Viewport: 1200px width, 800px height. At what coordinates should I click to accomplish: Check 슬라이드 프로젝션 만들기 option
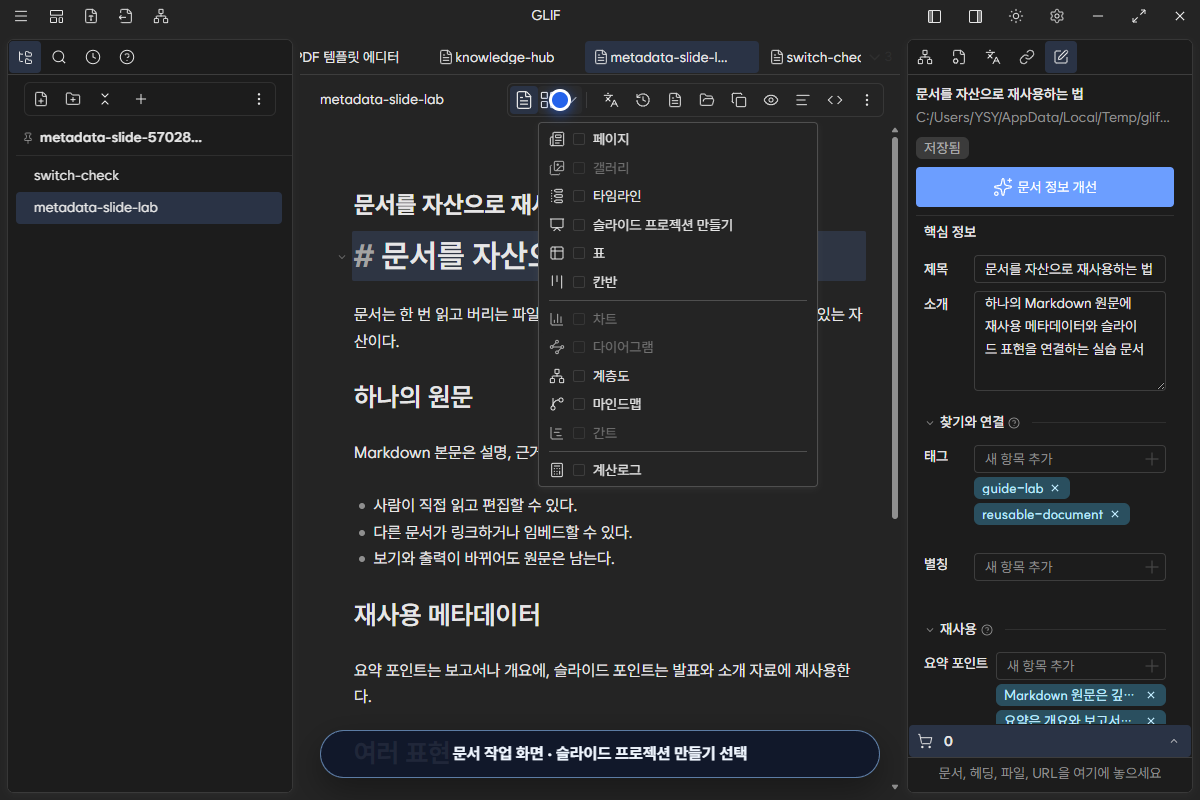click(579, 225)
